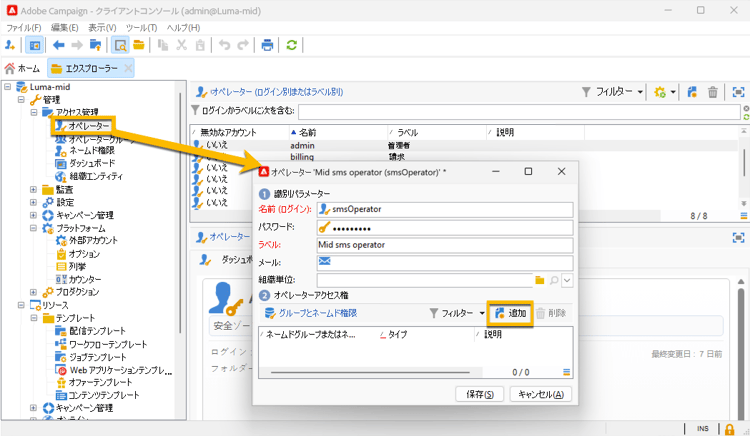Click the 名前 (ログイン) input field
Image resolution: width=750 pixels, height=436 pixels.
tap(445, 209)
